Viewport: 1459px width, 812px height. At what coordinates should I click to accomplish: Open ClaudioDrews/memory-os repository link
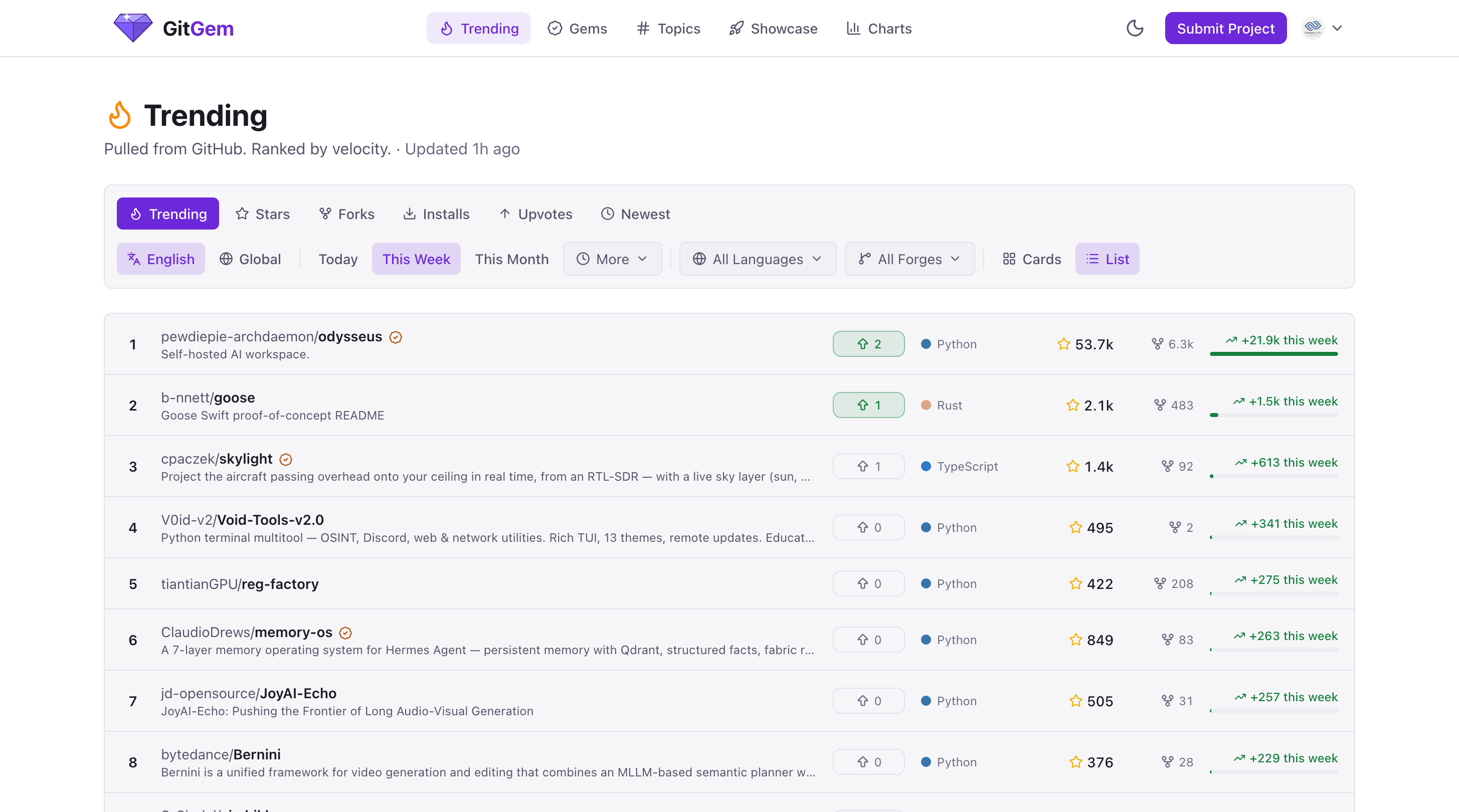[x=246, y=632]
